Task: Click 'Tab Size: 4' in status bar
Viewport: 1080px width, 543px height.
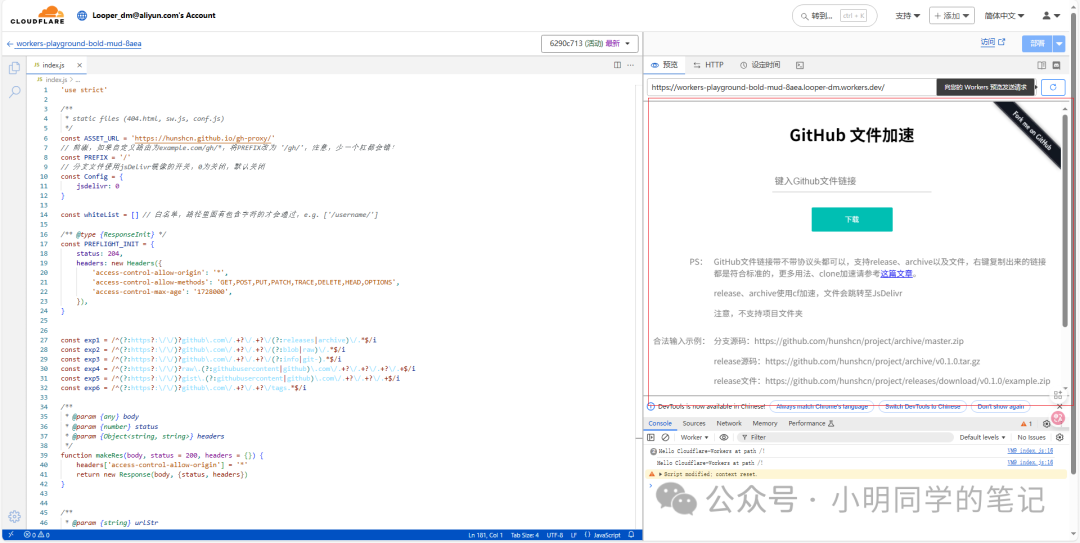Action: (x=525, y=535)
